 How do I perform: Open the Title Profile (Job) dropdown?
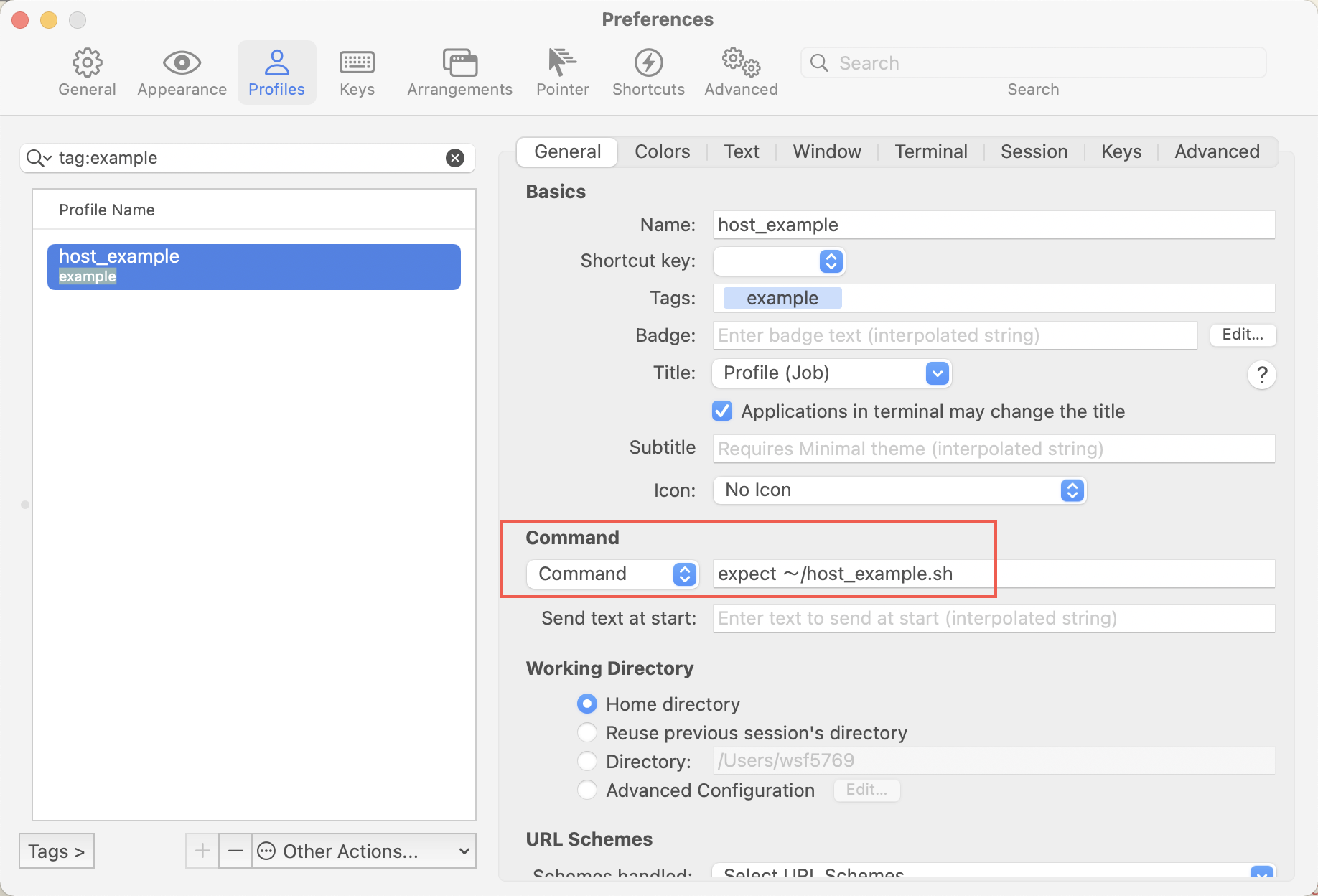tap(831, 373)
